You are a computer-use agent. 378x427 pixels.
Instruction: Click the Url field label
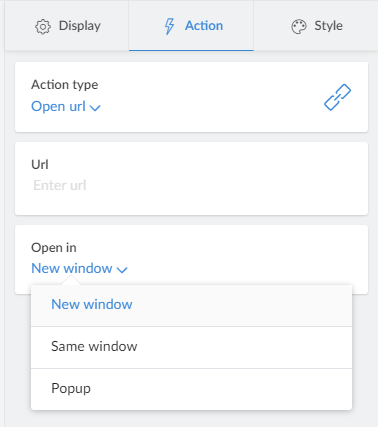[x=40, y=165]
